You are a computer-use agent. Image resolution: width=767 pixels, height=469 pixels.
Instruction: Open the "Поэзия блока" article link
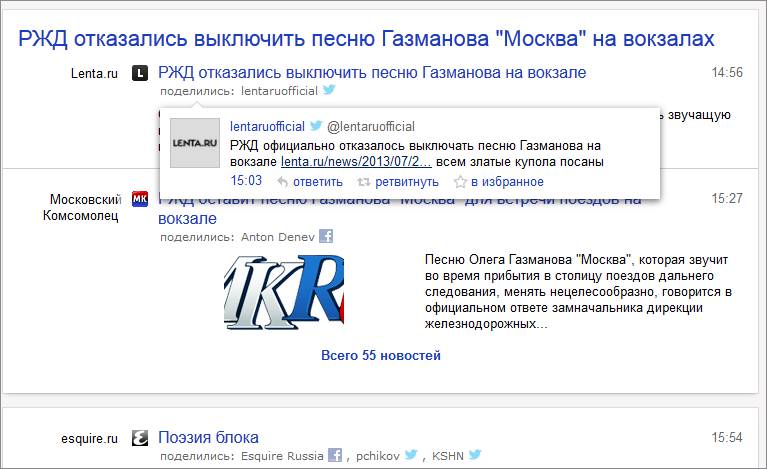tap(208, 437)
